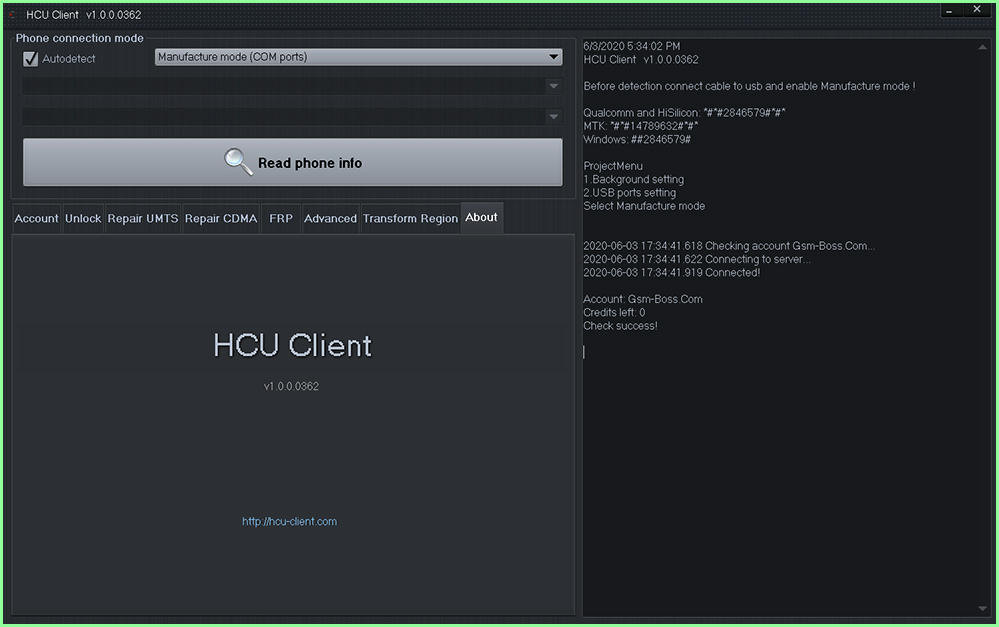Click the '1.Background setting' log line
Viewport: 999px width, 627px height.
point(633,179)
